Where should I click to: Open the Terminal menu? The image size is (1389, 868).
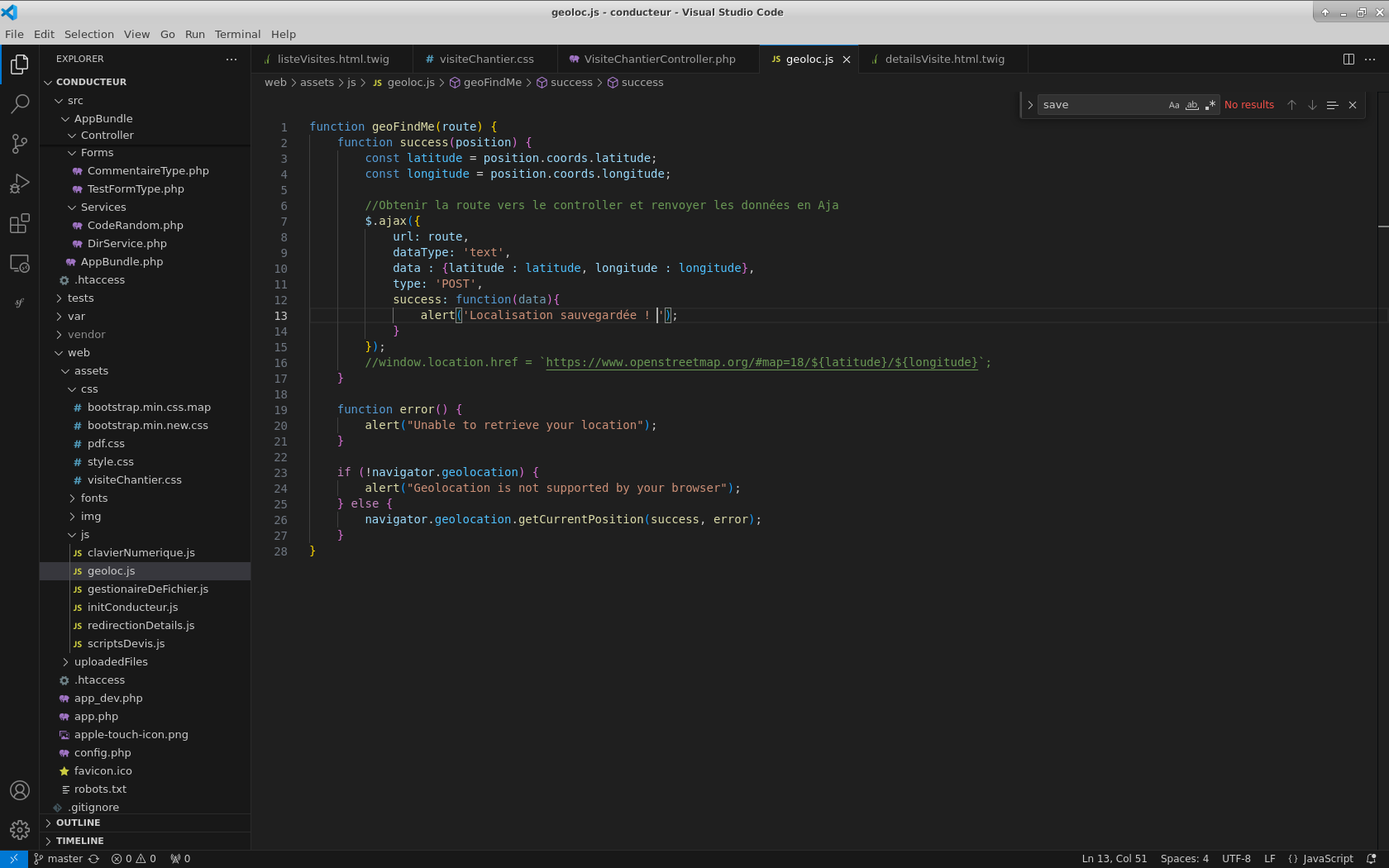click(237, 34)
